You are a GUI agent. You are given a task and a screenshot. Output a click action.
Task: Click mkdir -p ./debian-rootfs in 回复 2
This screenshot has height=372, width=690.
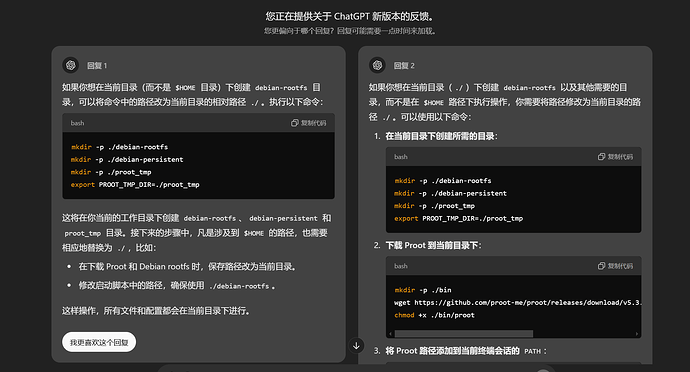point(443,180)
